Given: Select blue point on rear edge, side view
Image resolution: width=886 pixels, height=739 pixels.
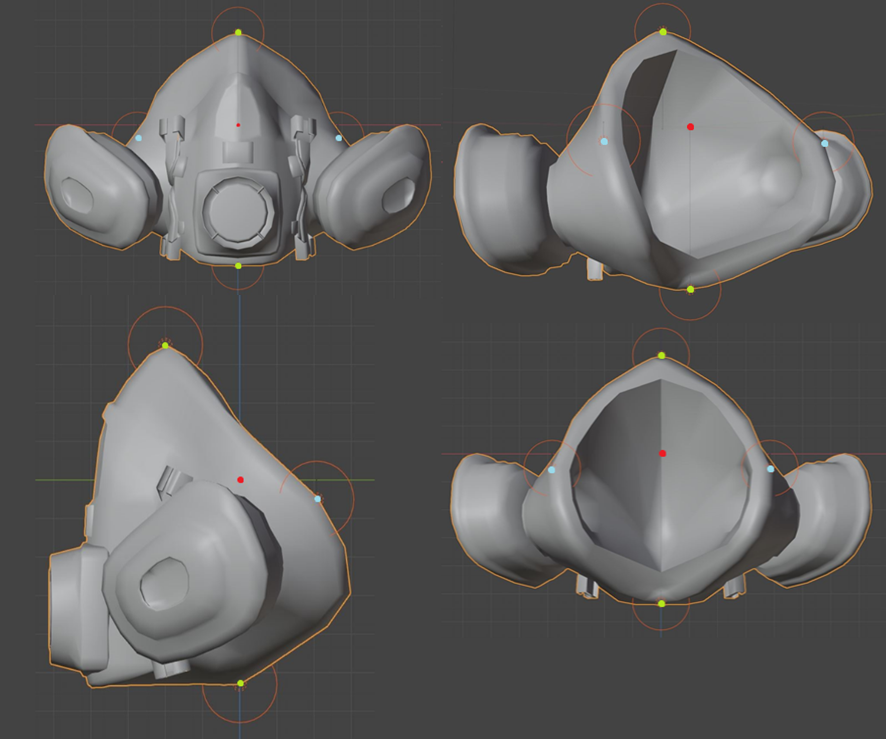Looking at the screenshot, I should [x=318, y=499].
